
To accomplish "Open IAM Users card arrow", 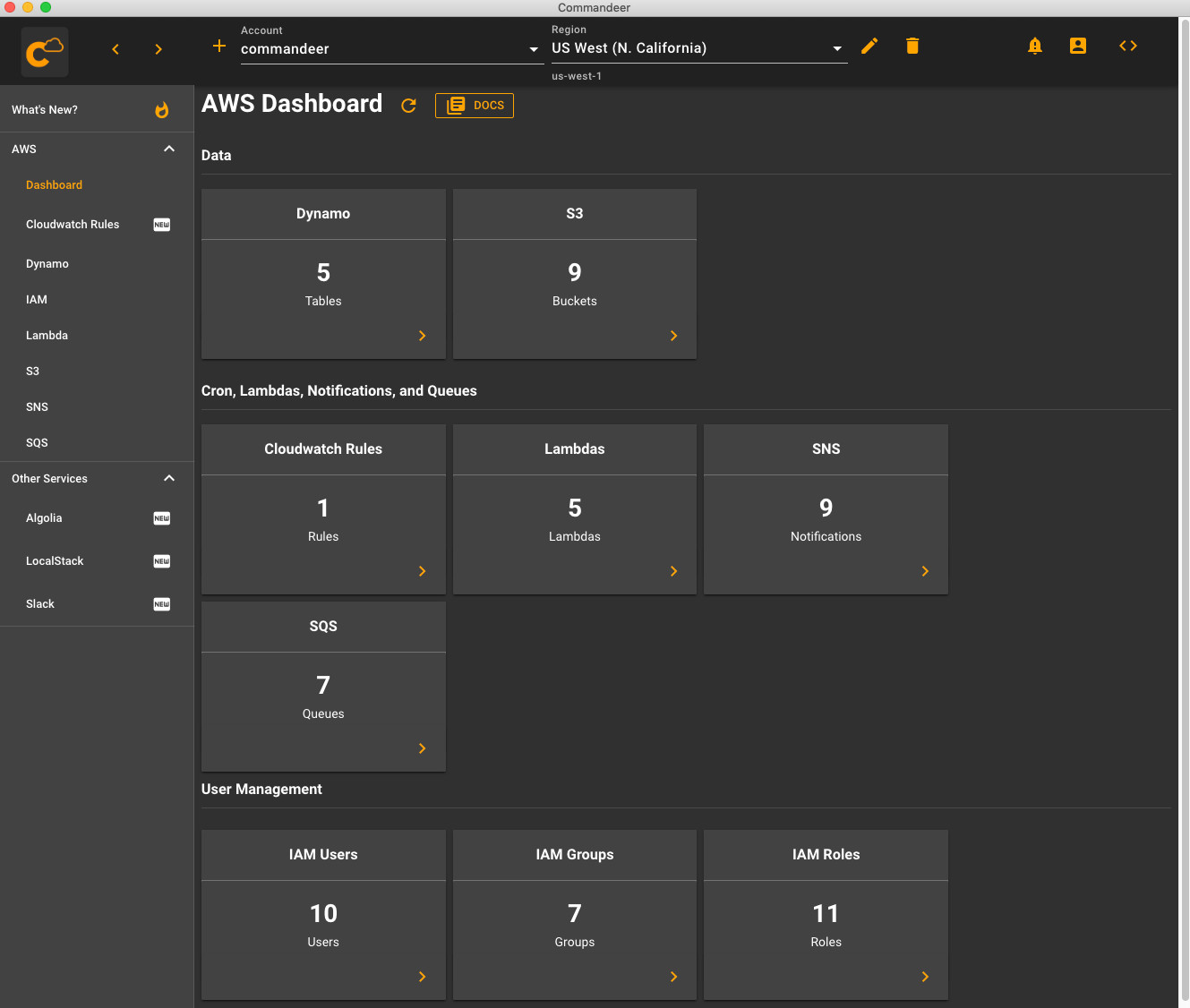I will [423, 977].
